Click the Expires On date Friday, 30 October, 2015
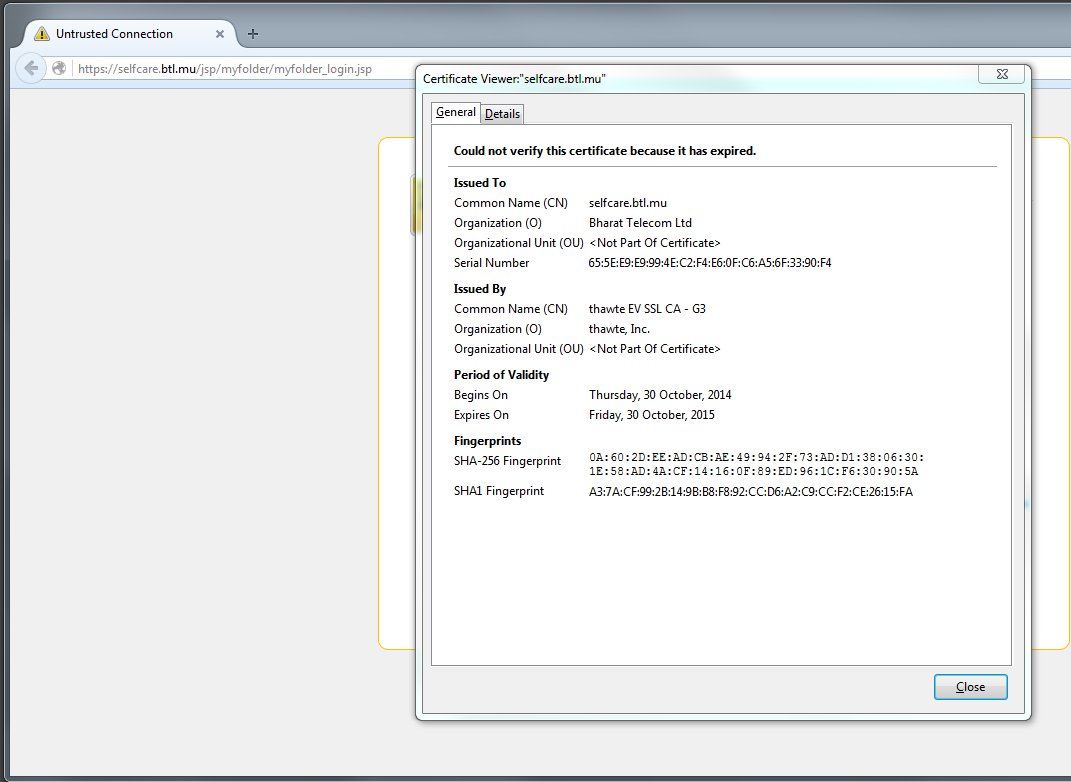This screenshot has width=1071, height=782. pos(652,415)
